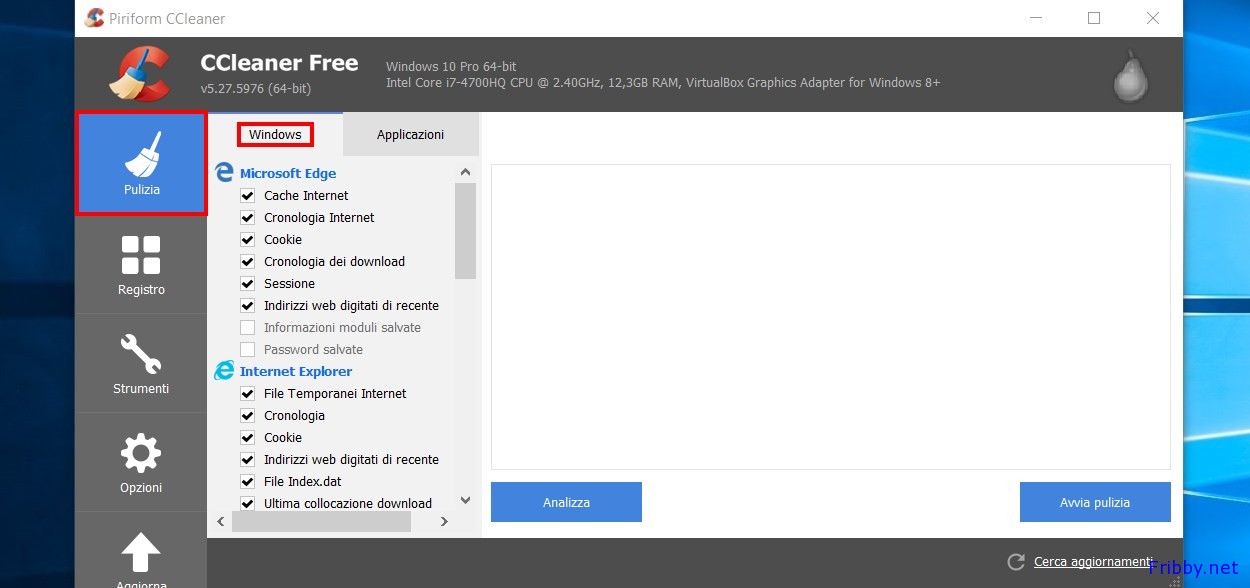1250x588 pixels.
Task: Uncheck Edge Cronologia Internet
Action: click(x=247, y=217)
